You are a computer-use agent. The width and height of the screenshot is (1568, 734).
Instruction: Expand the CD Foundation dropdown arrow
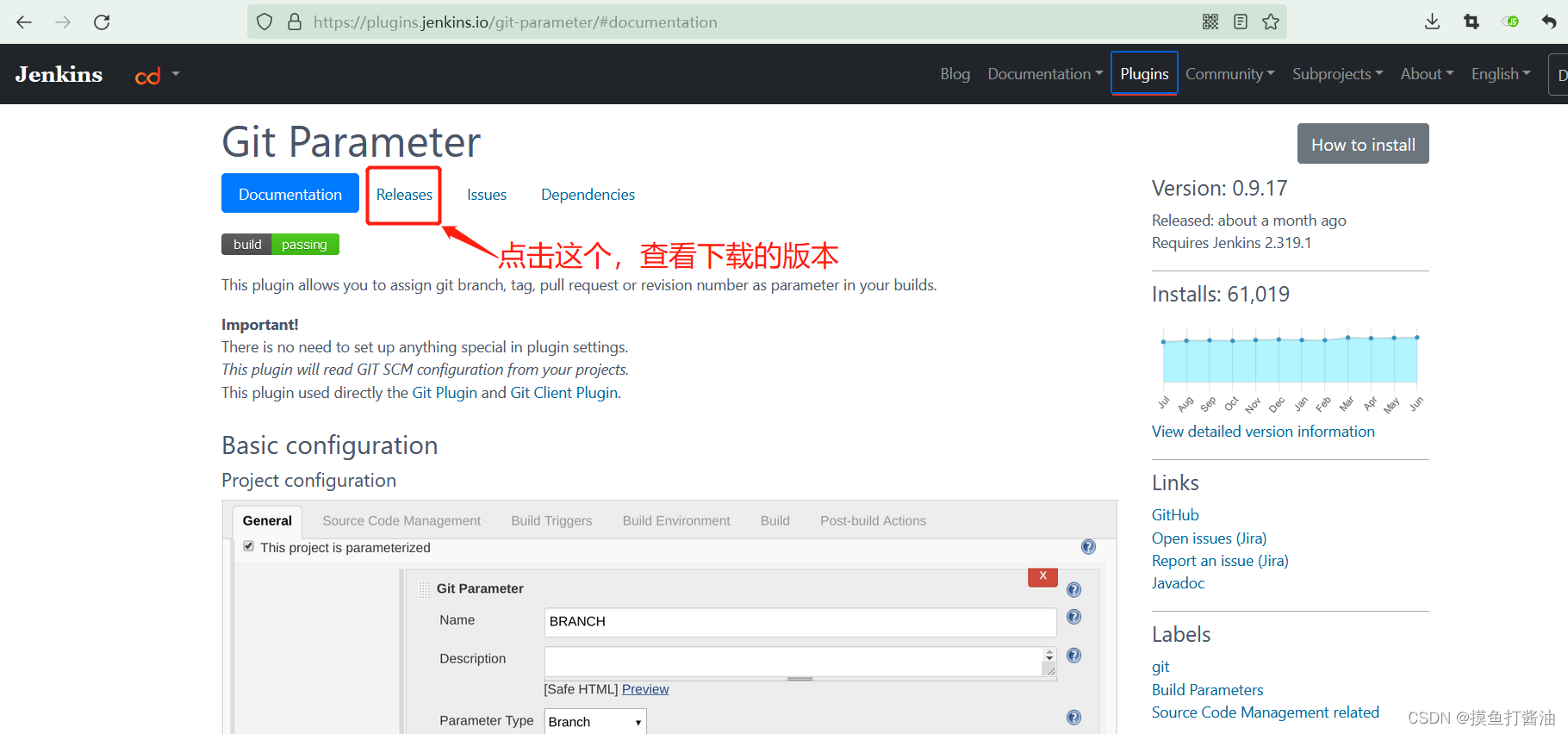pos(176,74)
